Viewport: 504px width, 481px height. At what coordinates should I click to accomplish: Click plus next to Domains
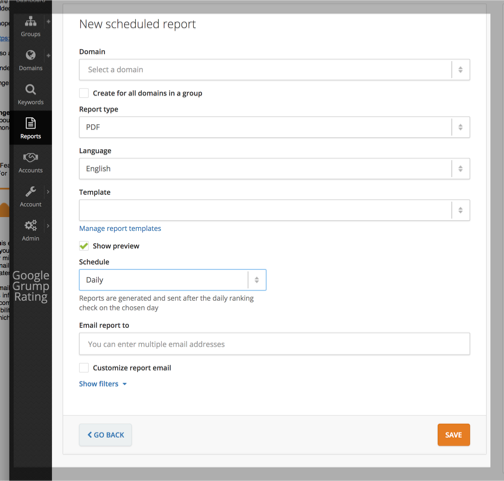pos(48,55)
